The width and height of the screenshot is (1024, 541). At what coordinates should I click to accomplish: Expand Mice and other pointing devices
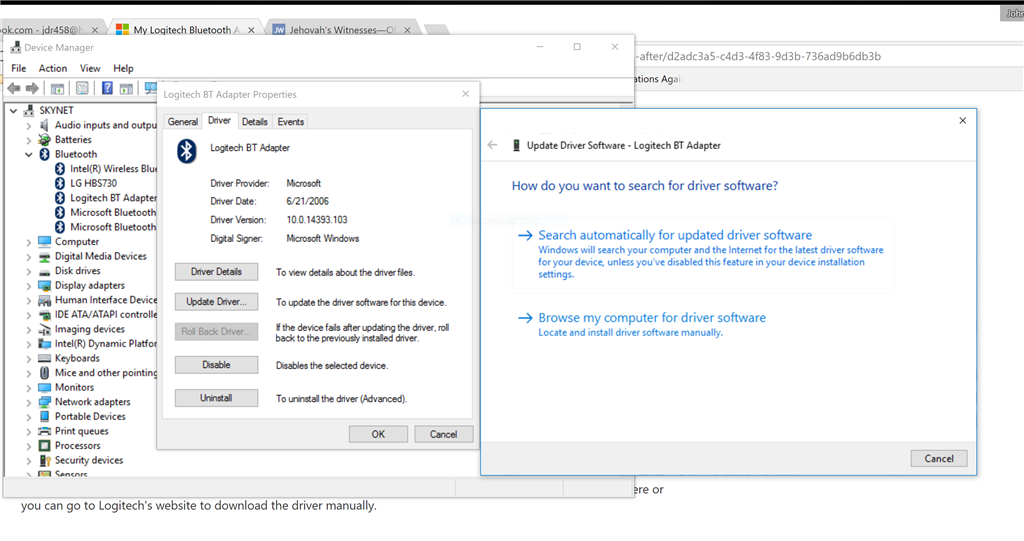tap(29, 373)
